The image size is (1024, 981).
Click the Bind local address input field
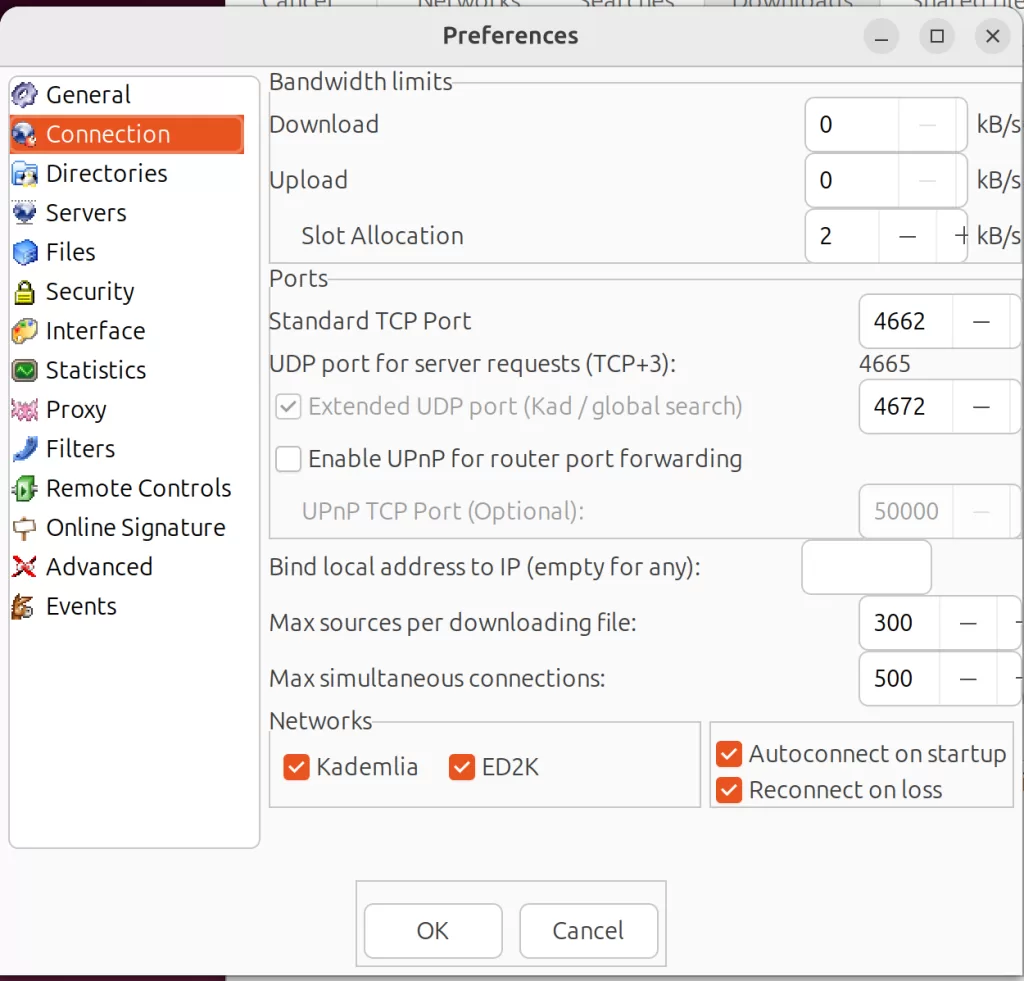tap(866, 567)
